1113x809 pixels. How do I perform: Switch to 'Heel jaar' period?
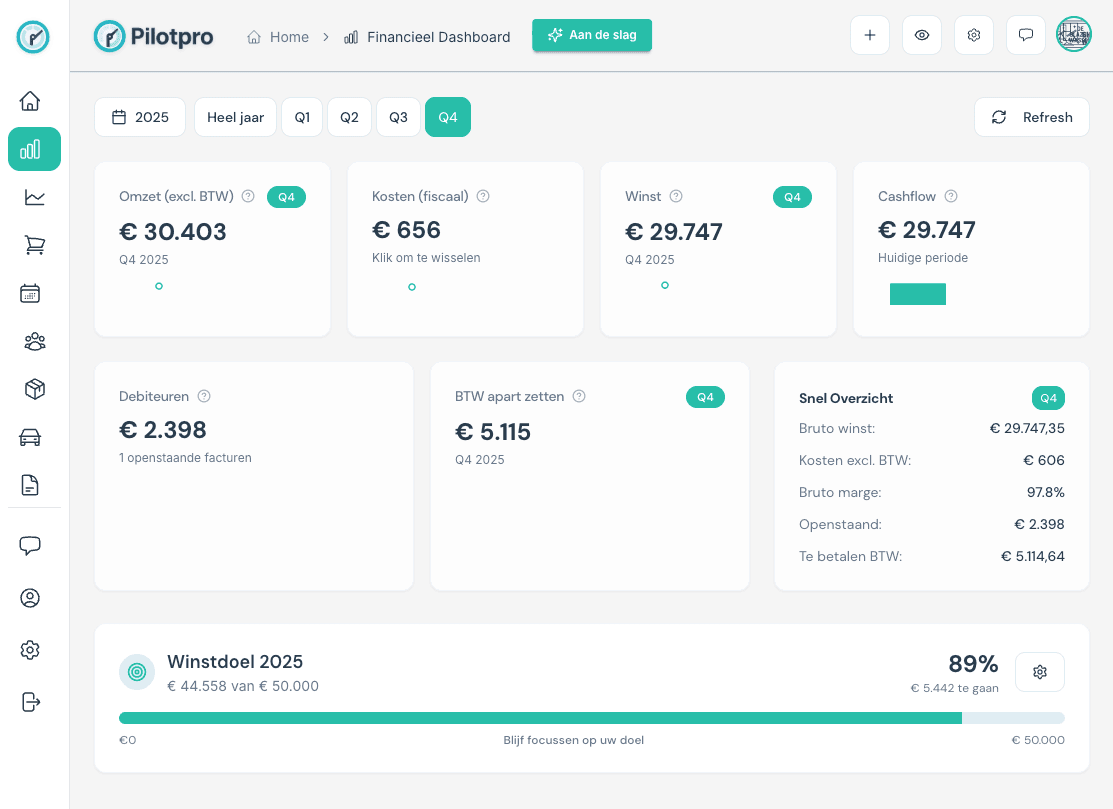point(235,117)
